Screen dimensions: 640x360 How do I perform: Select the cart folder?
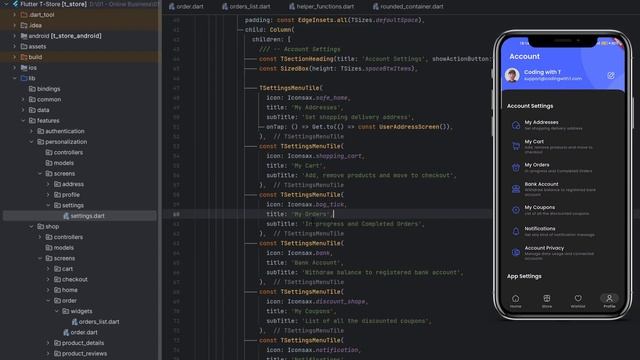pos(64,269)
